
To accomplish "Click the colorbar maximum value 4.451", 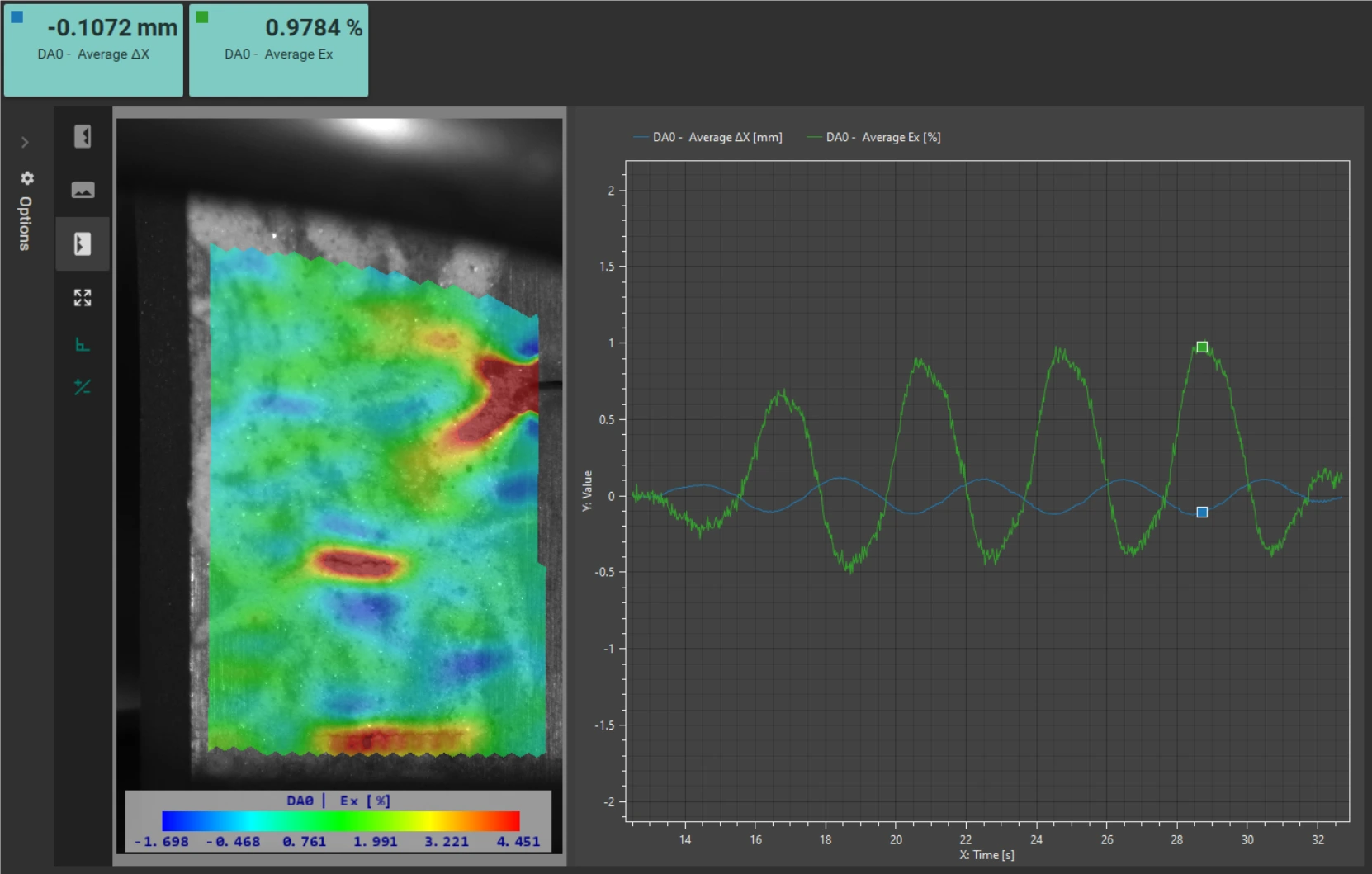I will click(x=518, y=842).
